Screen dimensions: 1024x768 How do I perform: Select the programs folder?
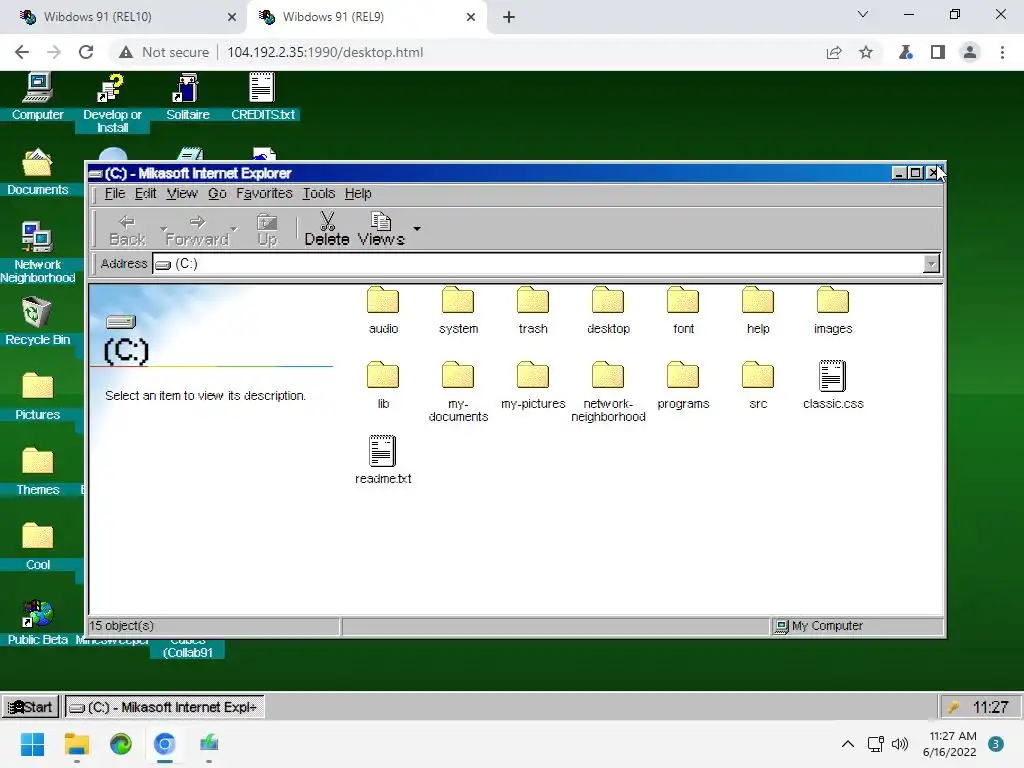coord(683,386)
